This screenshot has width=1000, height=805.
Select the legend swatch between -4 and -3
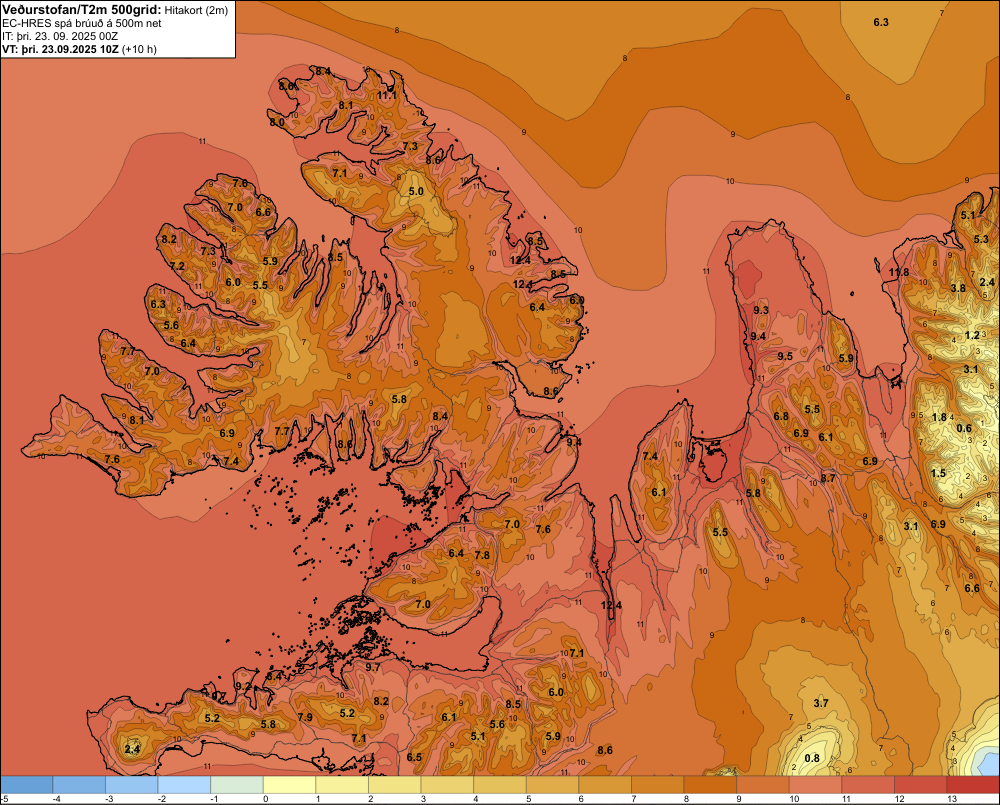click(79, 785)
